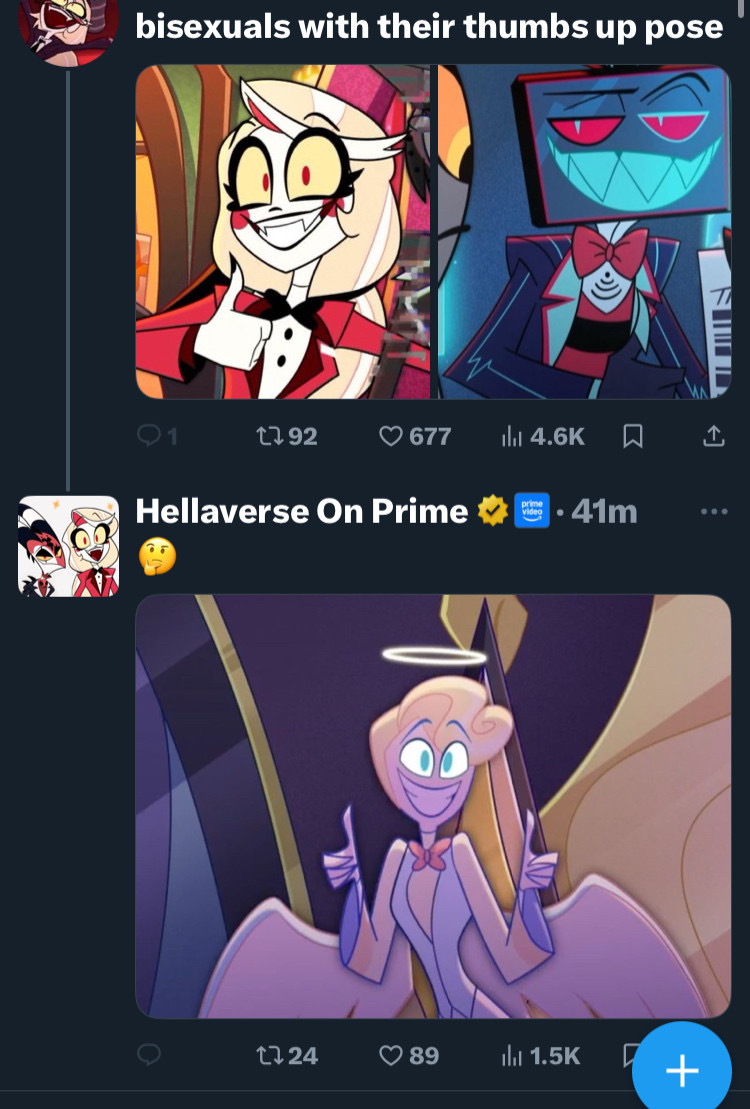
Task: Tap the gold verified badge
Action: coord(492,512)
